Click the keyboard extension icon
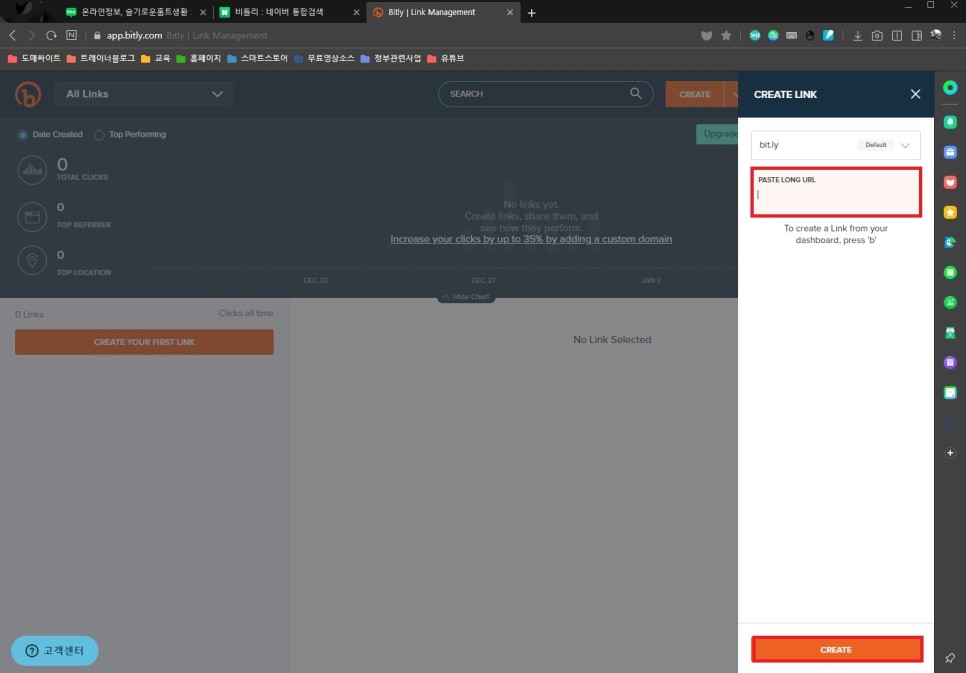The image size is (966, 673). (x=792, y=36)
